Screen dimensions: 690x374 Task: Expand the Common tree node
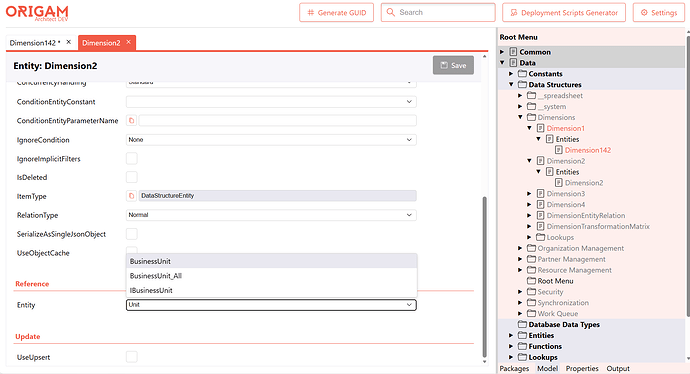pos(502,52)
